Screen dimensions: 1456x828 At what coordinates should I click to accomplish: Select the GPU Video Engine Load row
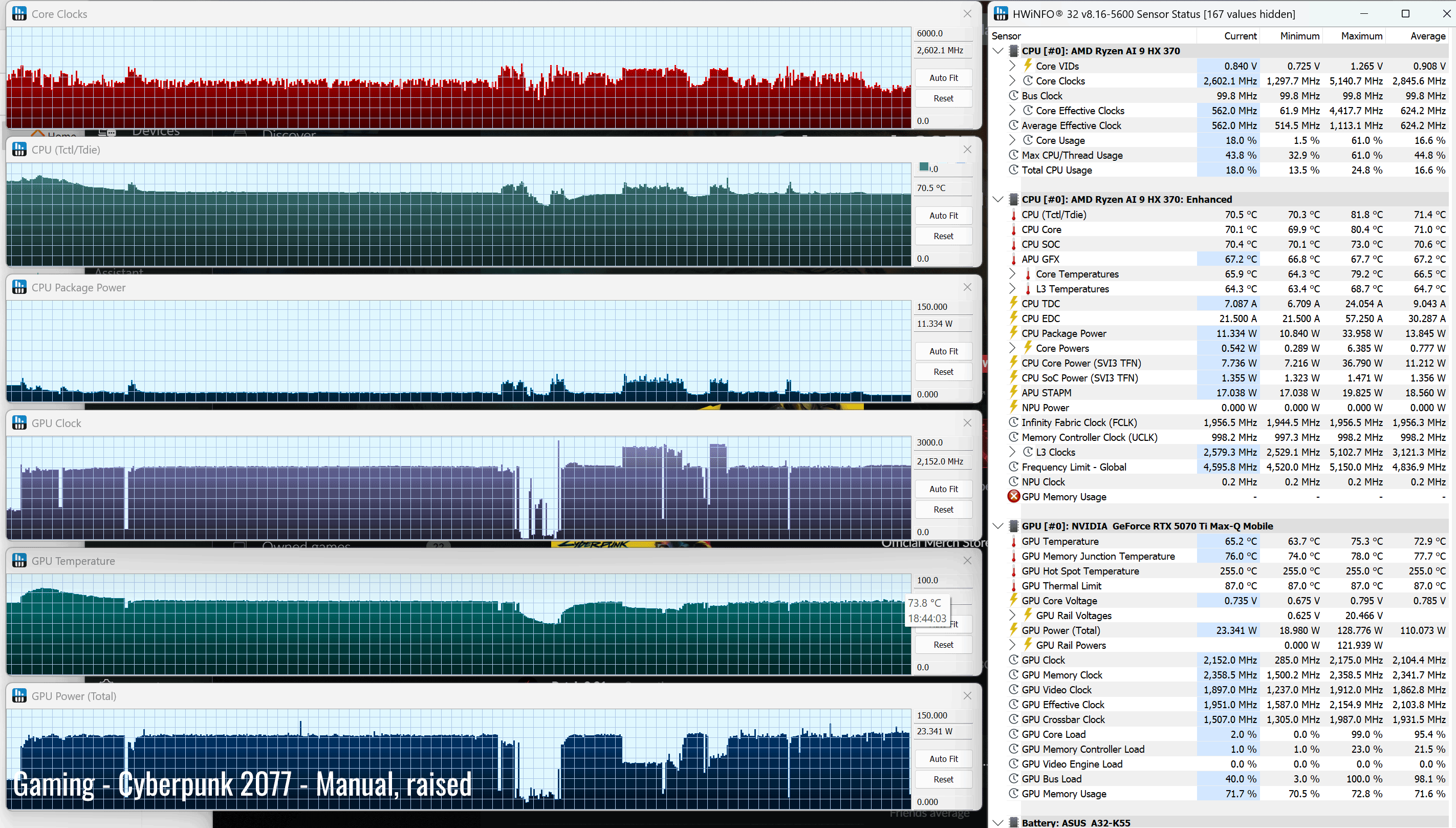(1228, 764)
